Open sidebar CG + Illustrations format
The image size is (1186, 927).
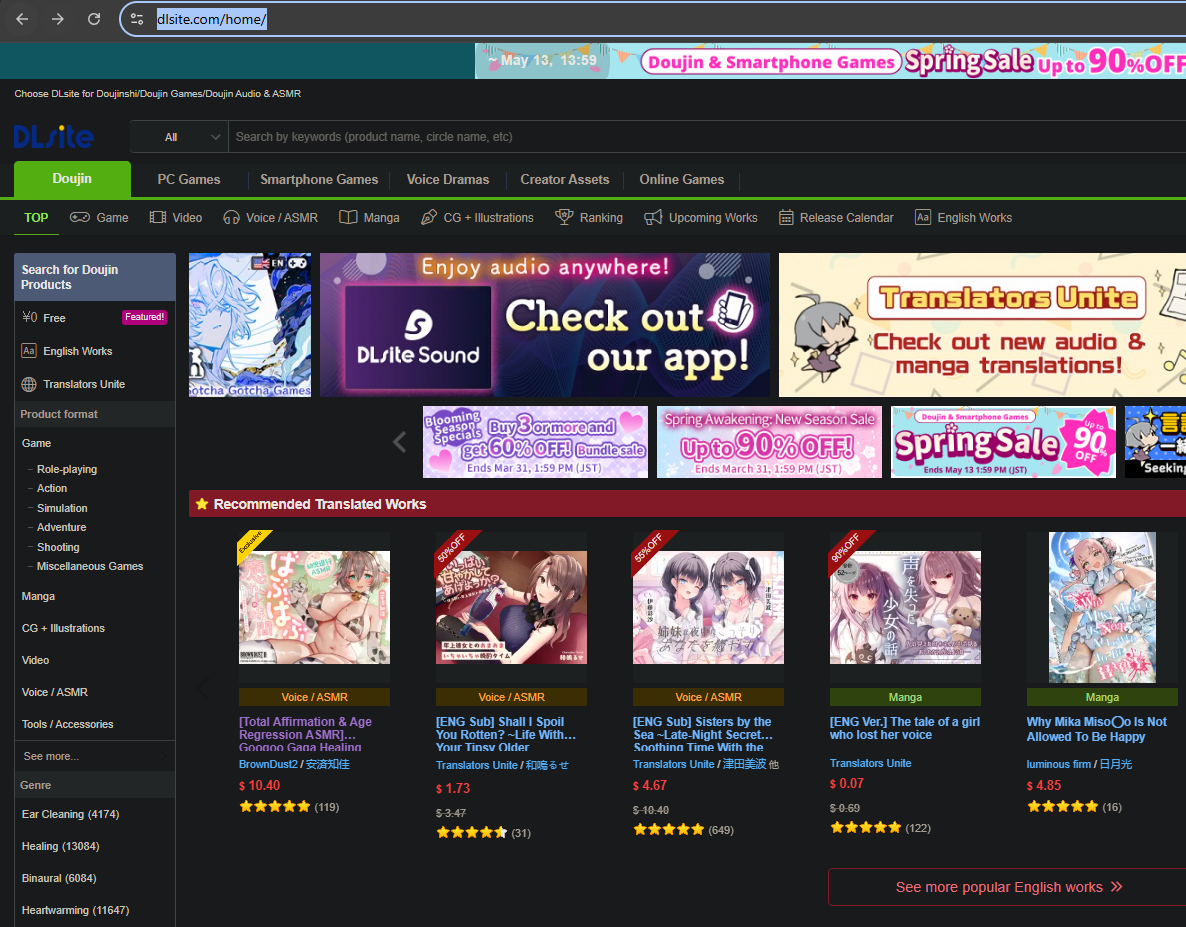click(64, 628)
